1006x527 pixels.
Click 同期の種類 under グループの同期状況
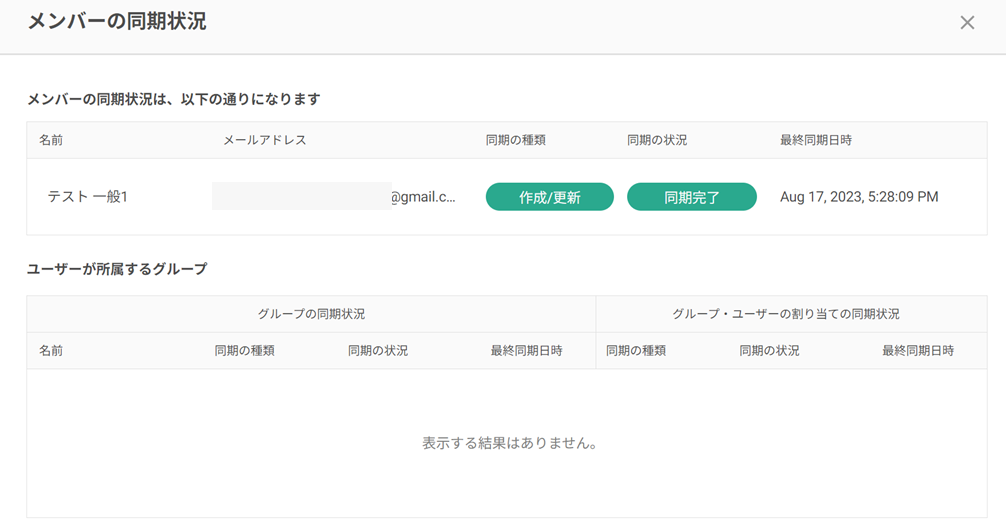coord(244,351)
